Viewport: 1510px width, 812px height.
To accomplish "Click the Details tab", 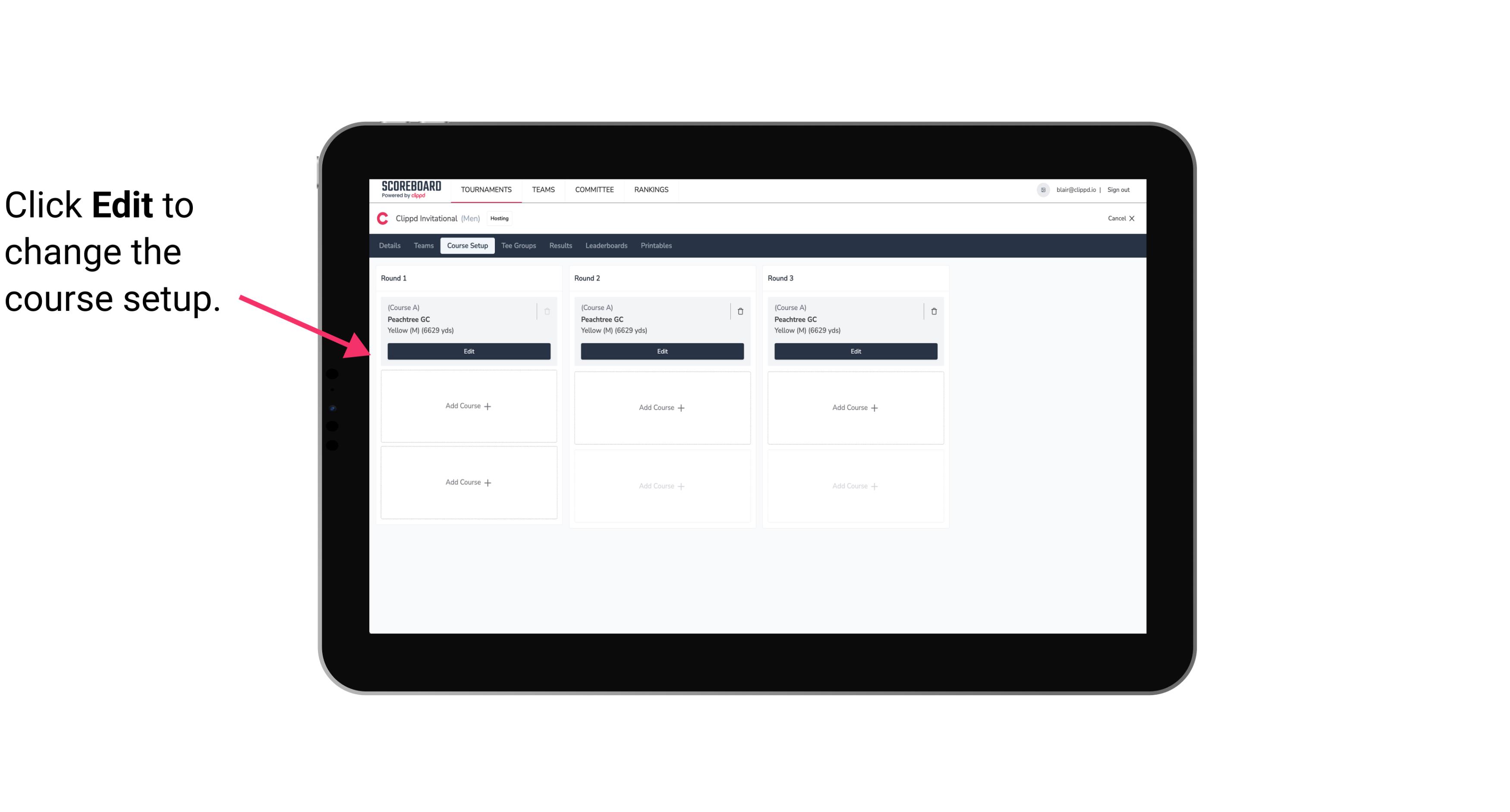I will click(390, 245).
